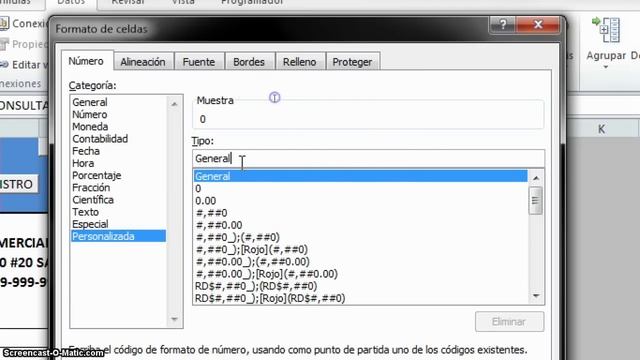
Task: Click the format list scroll up arrow
Action: click(536, 178)
